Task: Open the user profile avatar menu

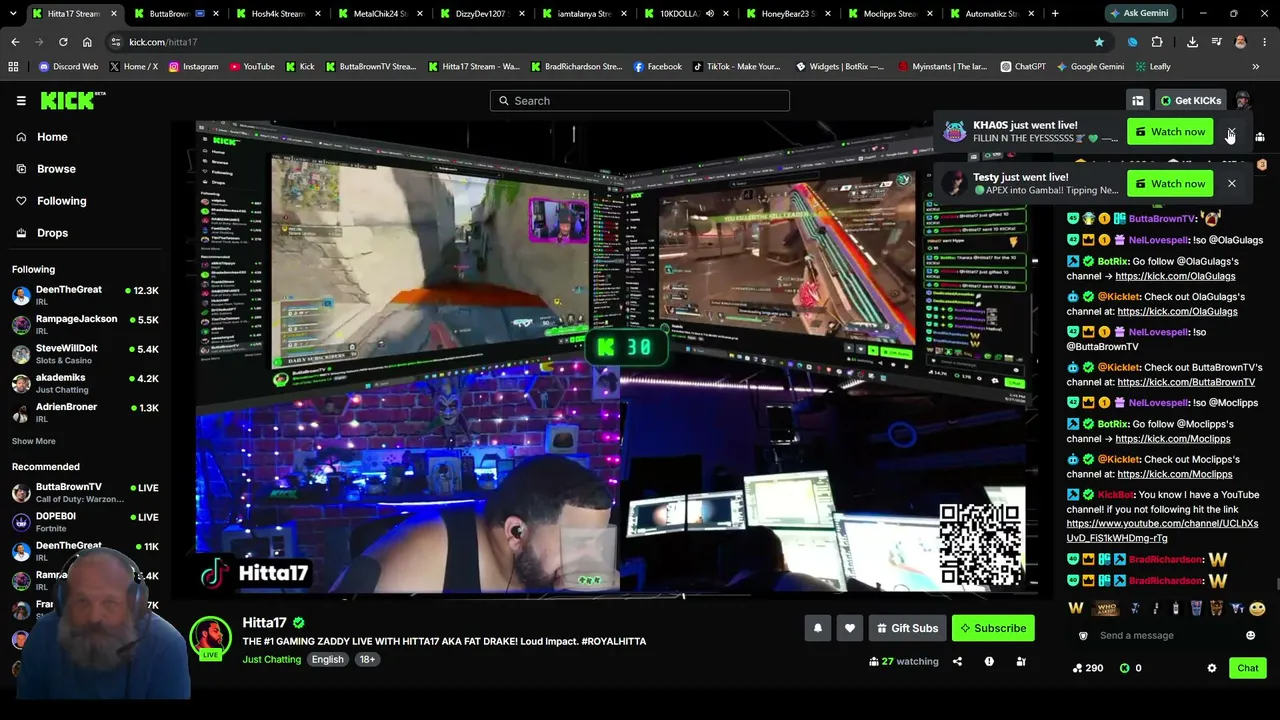Action: (1243, 100)
